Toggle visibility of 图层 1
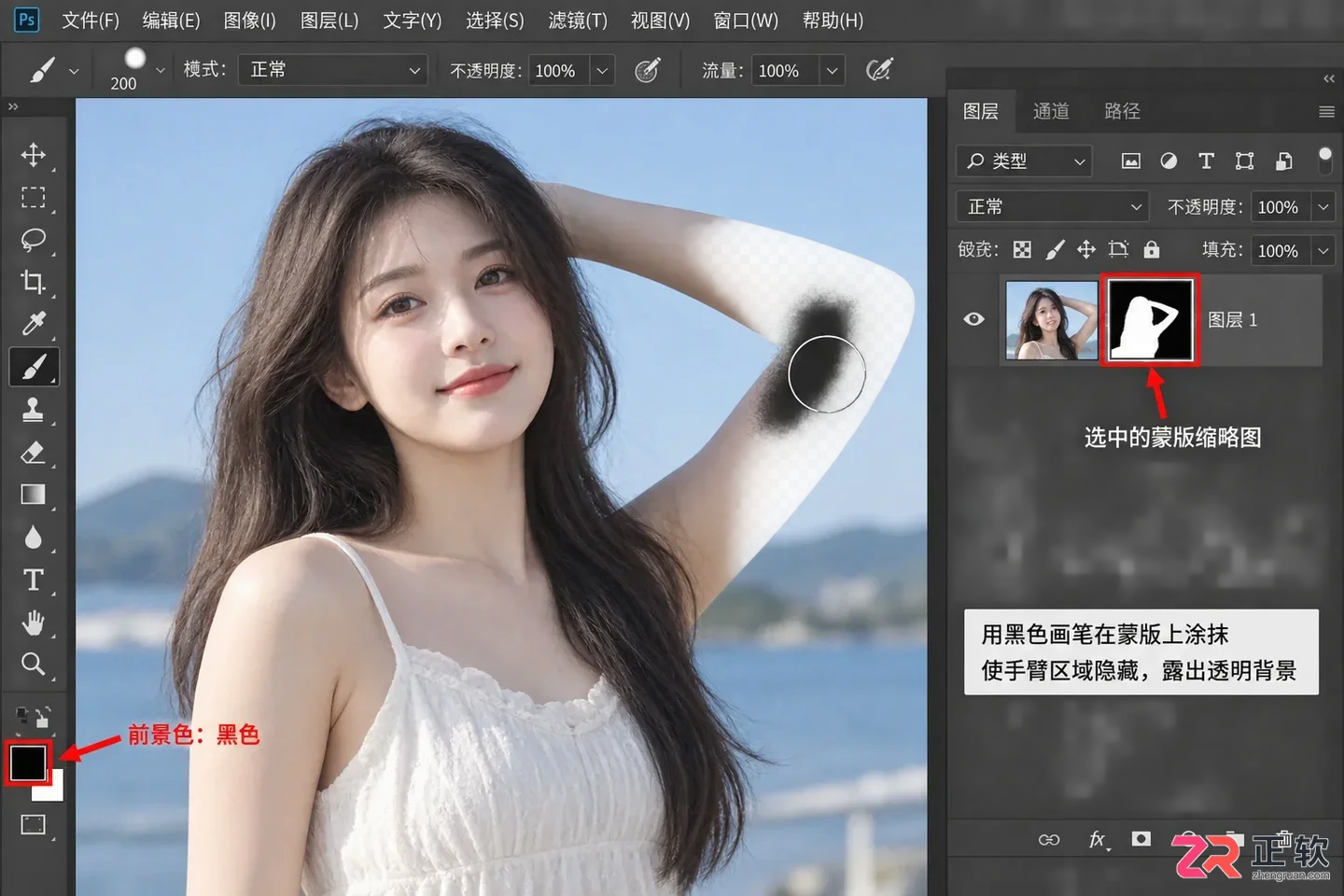This screenshot has width=1344, height=896. click(973, 319)
